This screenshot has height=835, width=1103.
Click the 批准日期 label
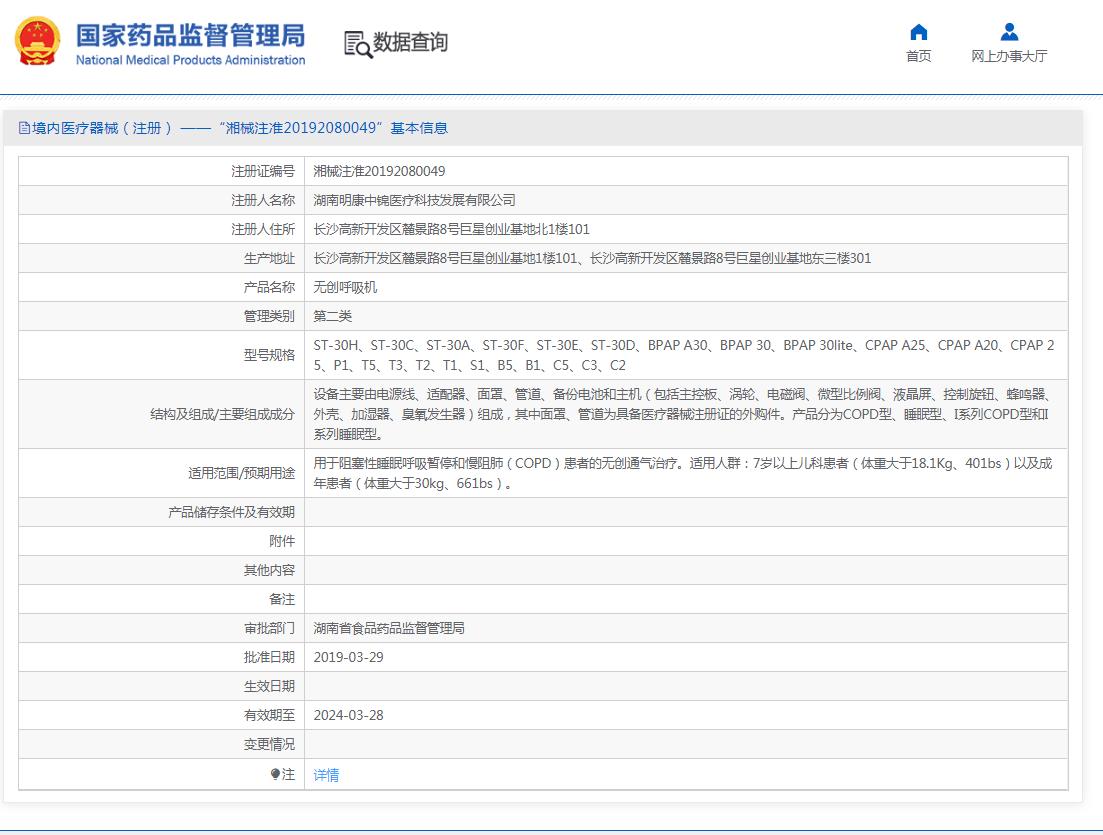pos(269,657)
